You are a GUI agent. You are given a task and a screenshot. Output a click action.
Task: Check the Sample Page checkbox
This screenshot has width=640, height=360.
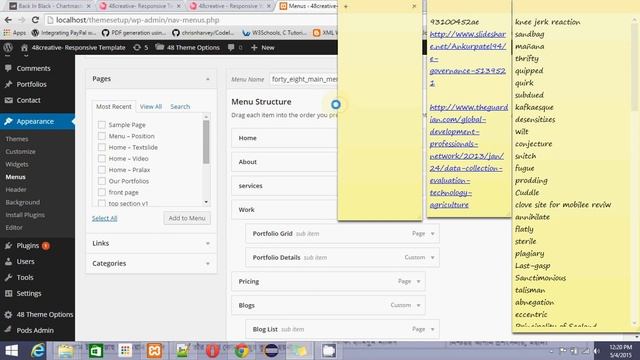click(x=102, y=124)
